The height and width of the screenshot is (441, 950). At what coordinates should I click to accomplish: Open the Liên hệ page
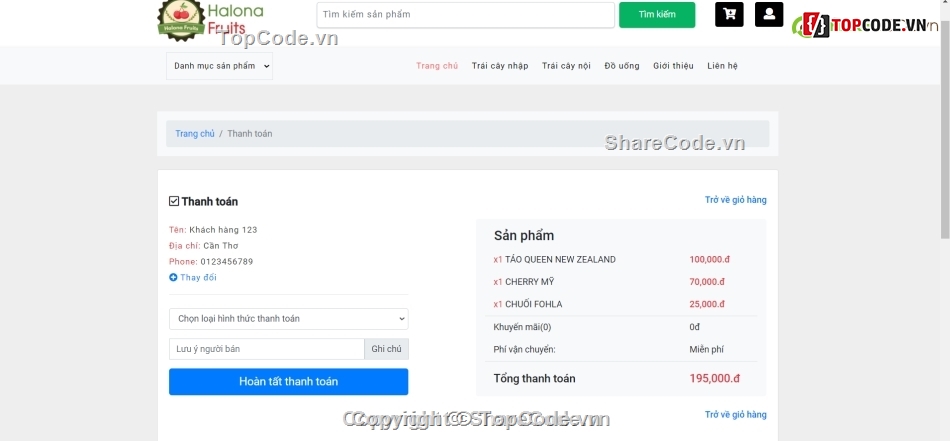click(x=722, y=66)
